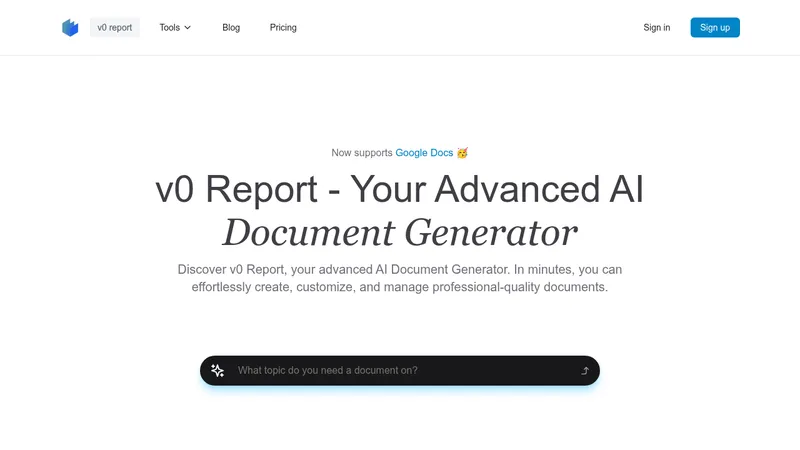Open the Tools menu

(x=175, y=28)
